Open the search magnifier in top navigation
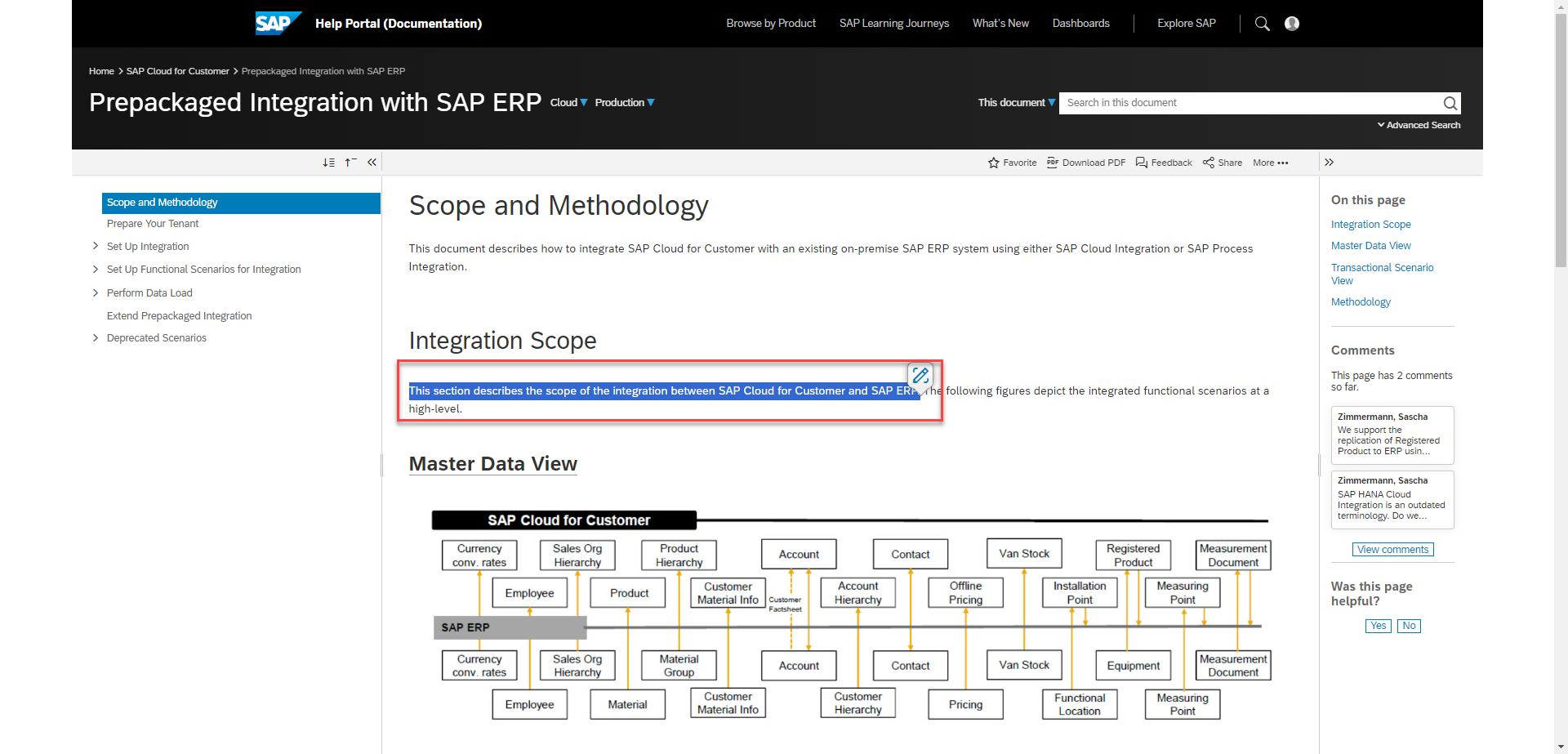 pos(1262,24)
